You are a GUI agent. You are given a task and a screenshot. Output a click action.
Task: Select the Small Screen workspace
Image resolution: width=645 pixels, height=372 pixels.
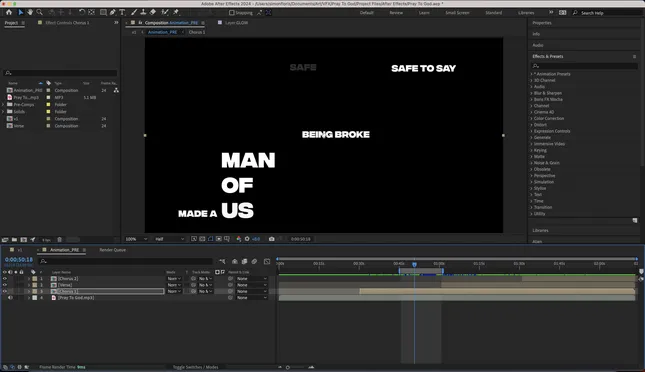[457, 13]
